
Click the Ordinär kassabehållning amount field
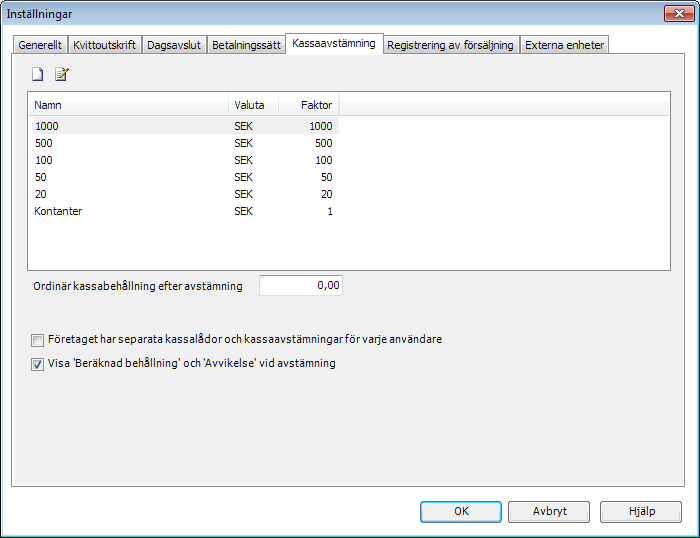[x=301, y=285]
